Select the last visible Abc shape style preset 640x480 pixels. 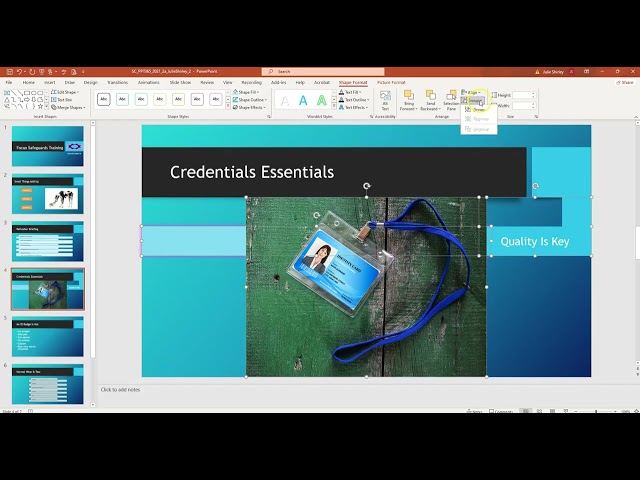tap(216, 99)
